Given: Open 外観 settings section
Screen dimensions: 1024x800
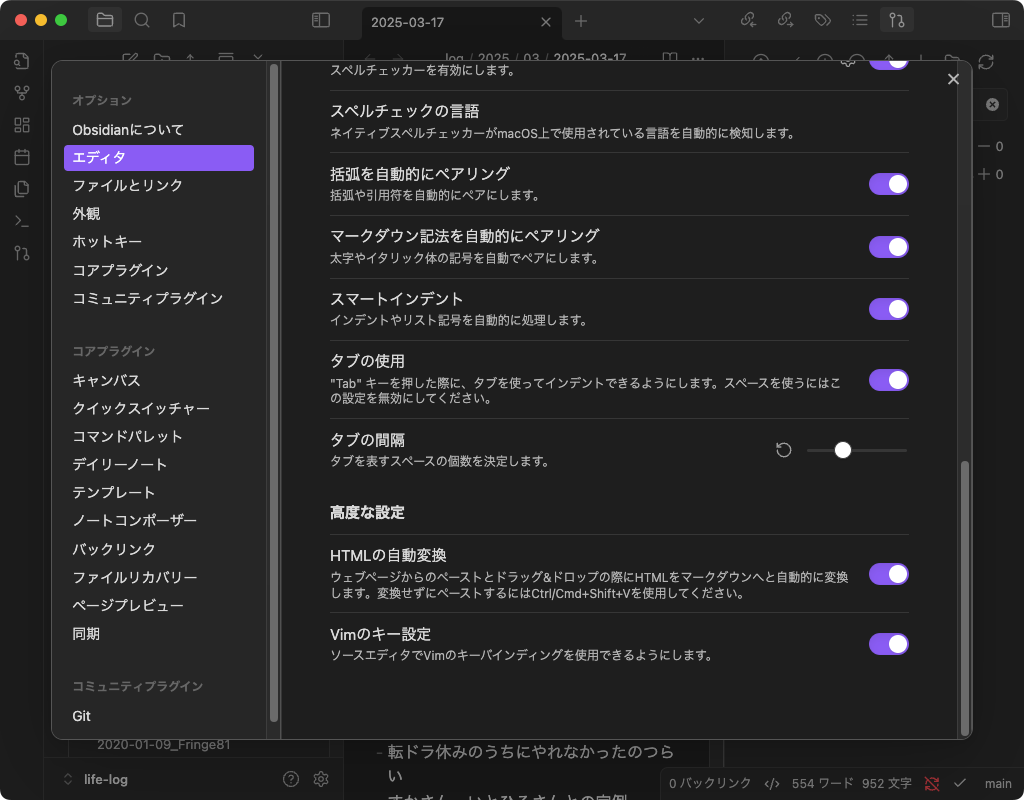Looking at the screenshot, I should click(x=159, y=214).
